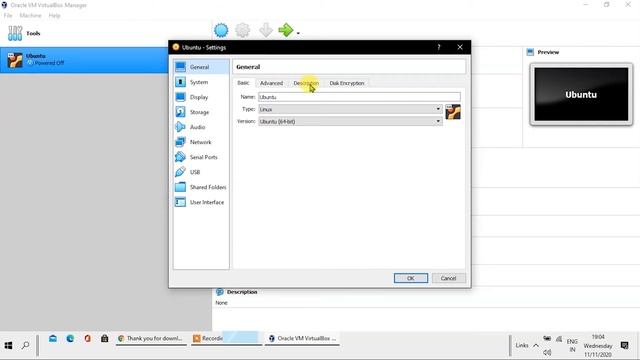The image size is (640, 360).
Task: Switch to the Disk Encryption tab
Action: pos(347,83)
